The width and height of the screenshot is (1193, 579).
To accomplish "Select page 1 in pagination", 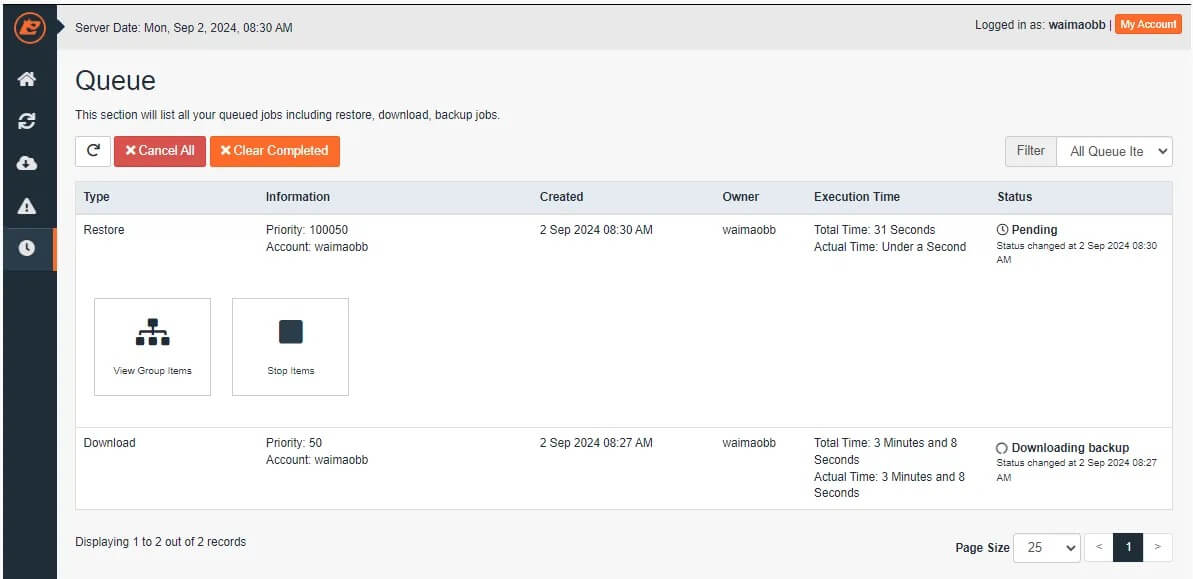I will 1128,547.
